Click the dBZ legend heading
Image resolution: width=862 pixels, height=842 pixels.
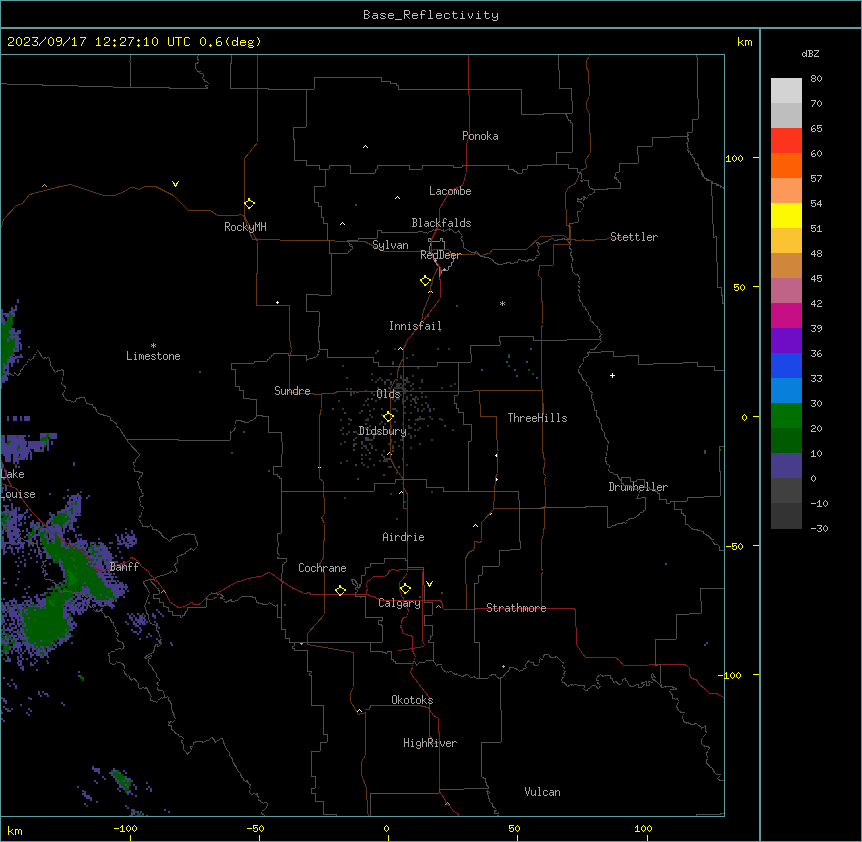click(810, 53)
